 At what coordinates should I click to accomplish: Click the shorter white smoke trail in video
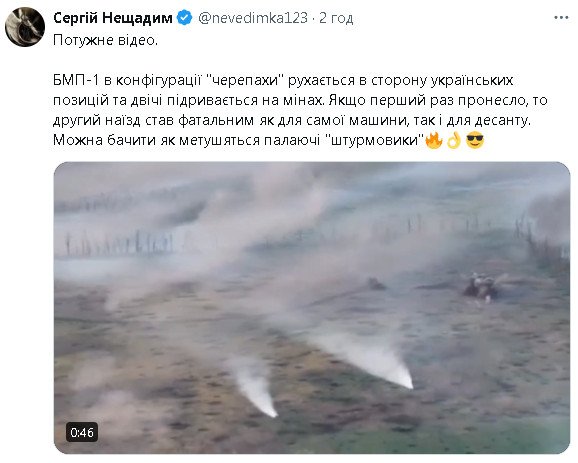pyautogui.click(x=255, y=389)
